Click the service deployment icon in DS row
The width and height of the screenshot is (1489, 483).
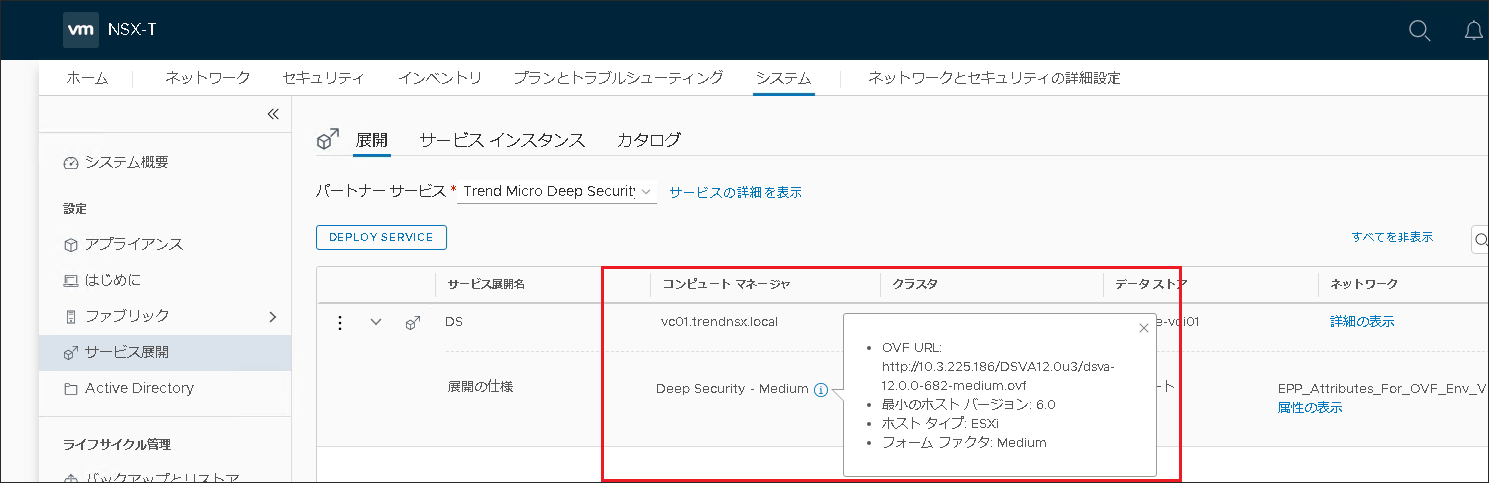pyautogui.click(x=412, y=322)
